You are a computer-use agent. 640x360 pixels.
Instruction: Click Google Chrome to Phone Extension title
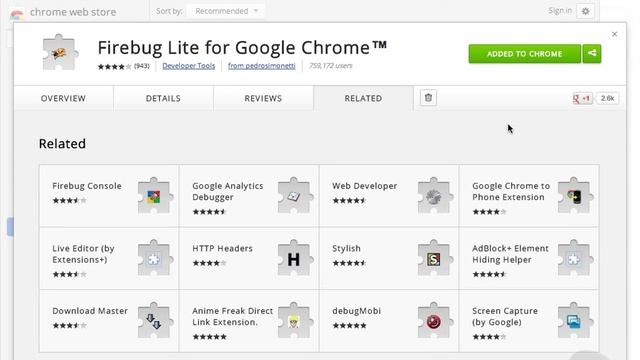(x=511, y=191)
